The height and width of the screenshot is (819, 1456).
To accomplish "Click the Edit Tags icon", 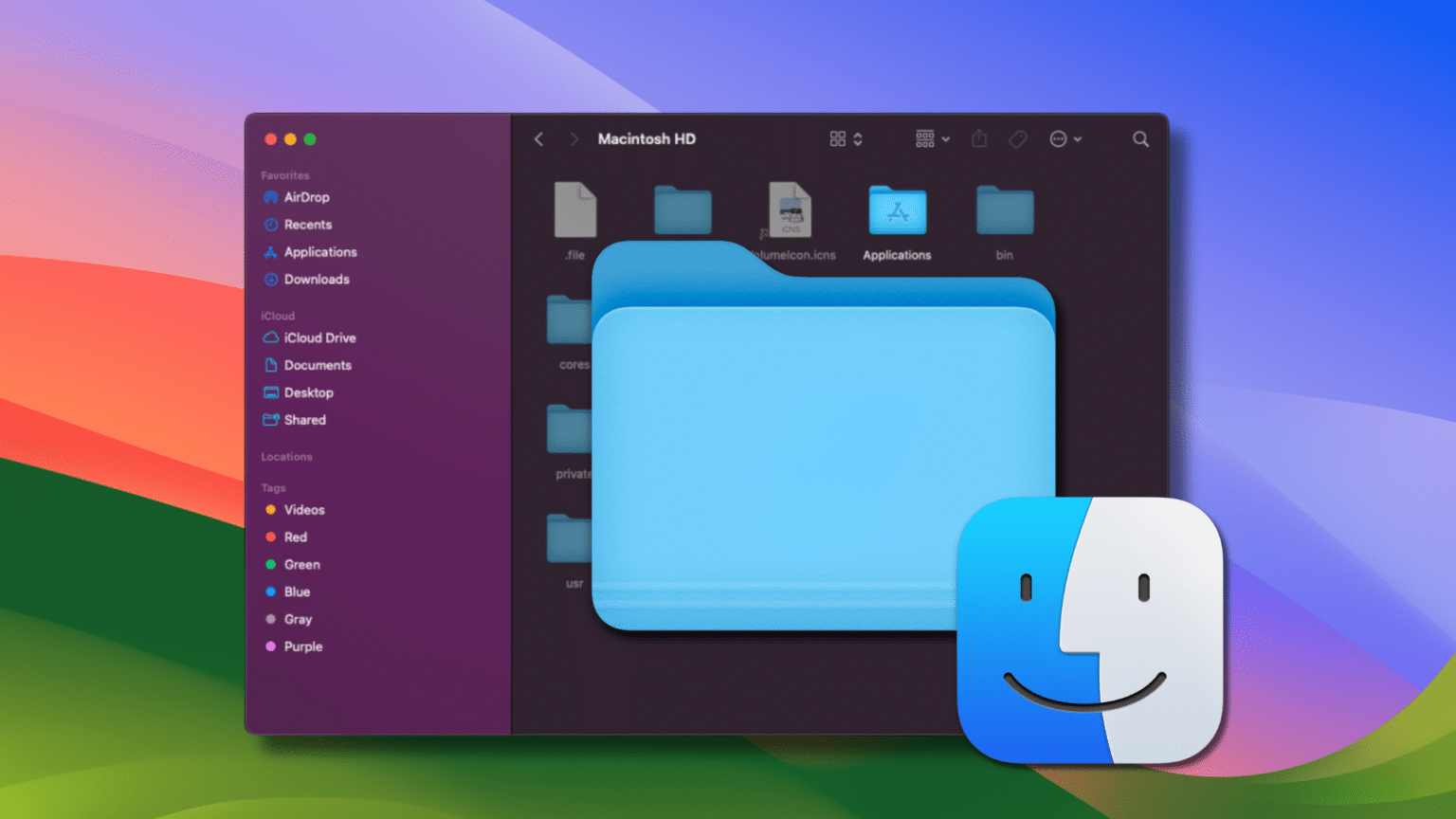I will 1017,139.
